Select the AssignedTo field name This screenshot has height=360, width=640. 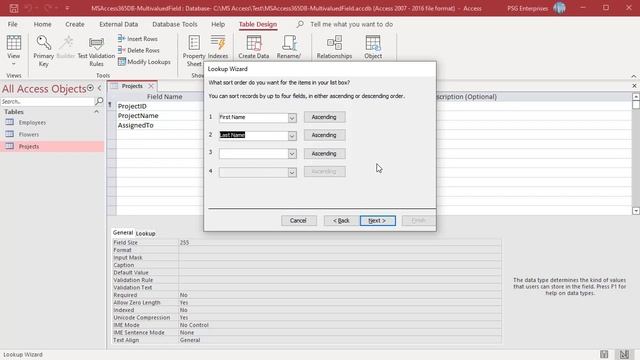(x=136, y=125)
